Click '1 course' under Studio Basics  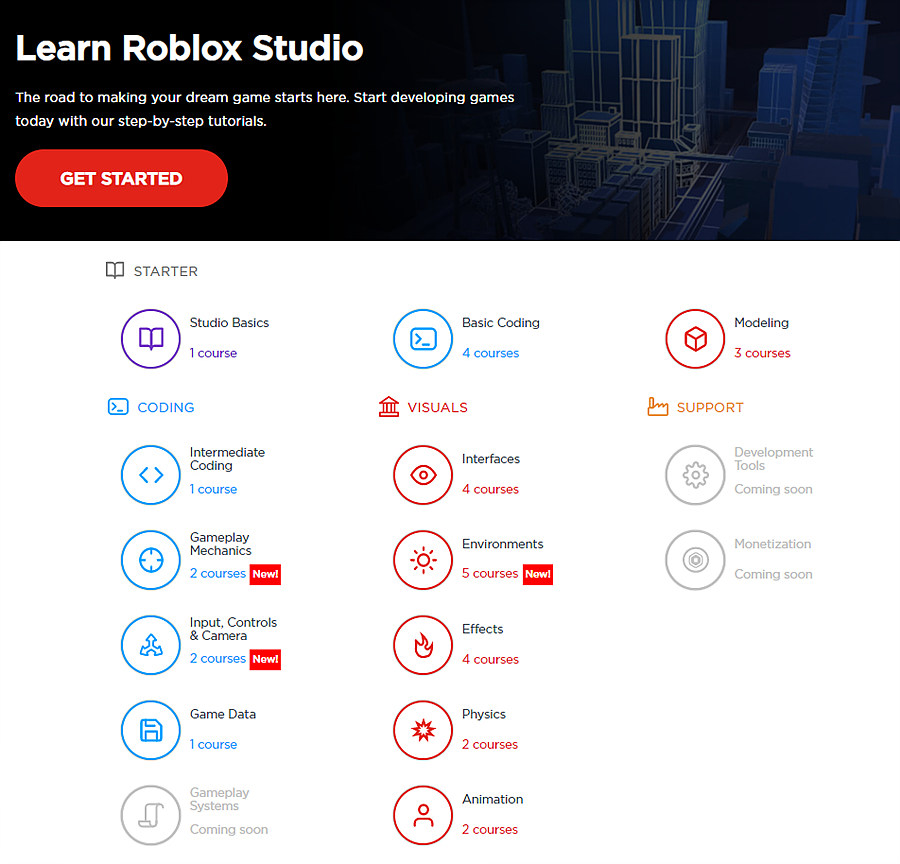point(213,353)
